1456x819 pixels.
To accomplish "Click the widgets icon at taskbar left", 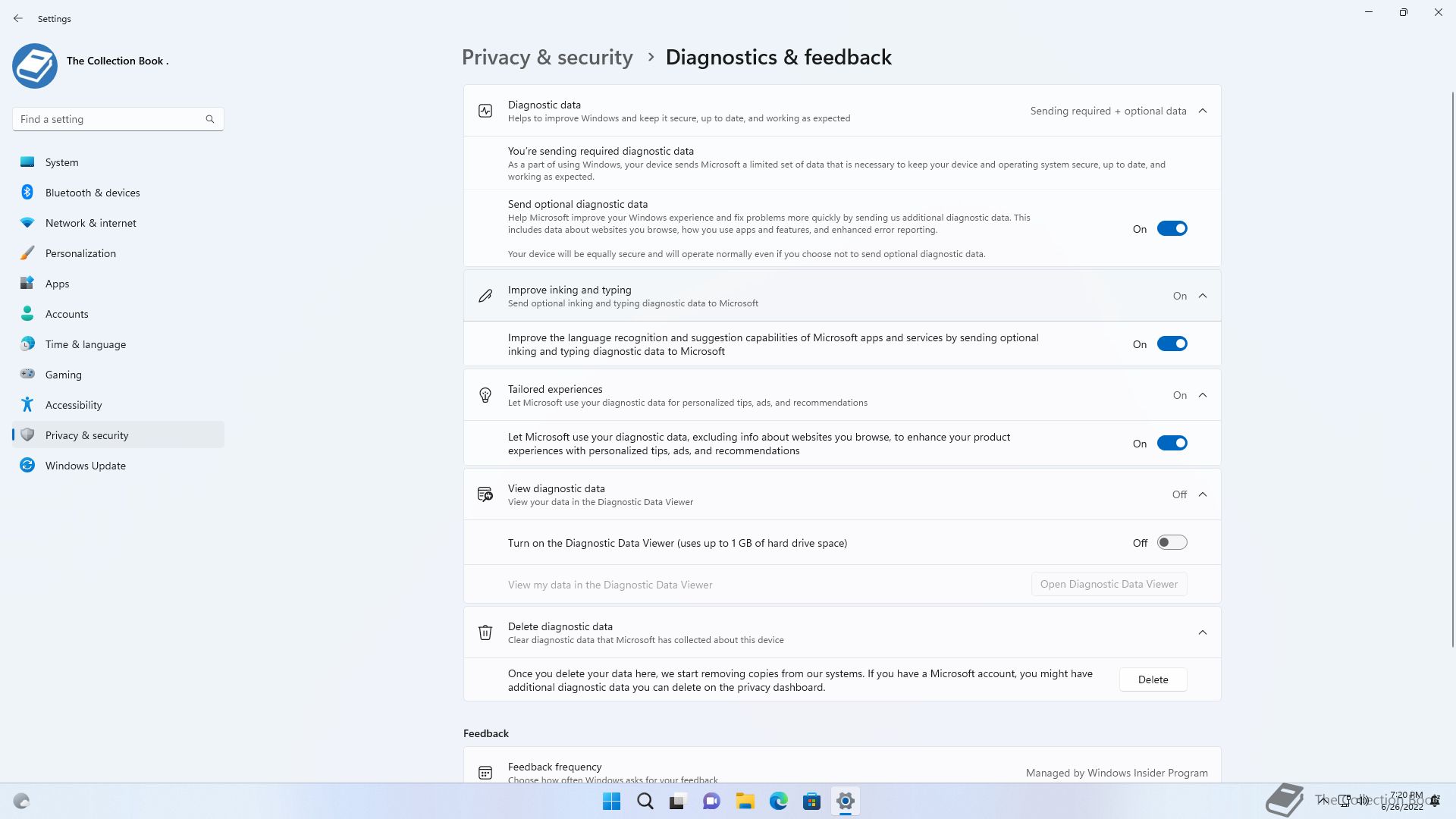I will click(x=21, y=801).
